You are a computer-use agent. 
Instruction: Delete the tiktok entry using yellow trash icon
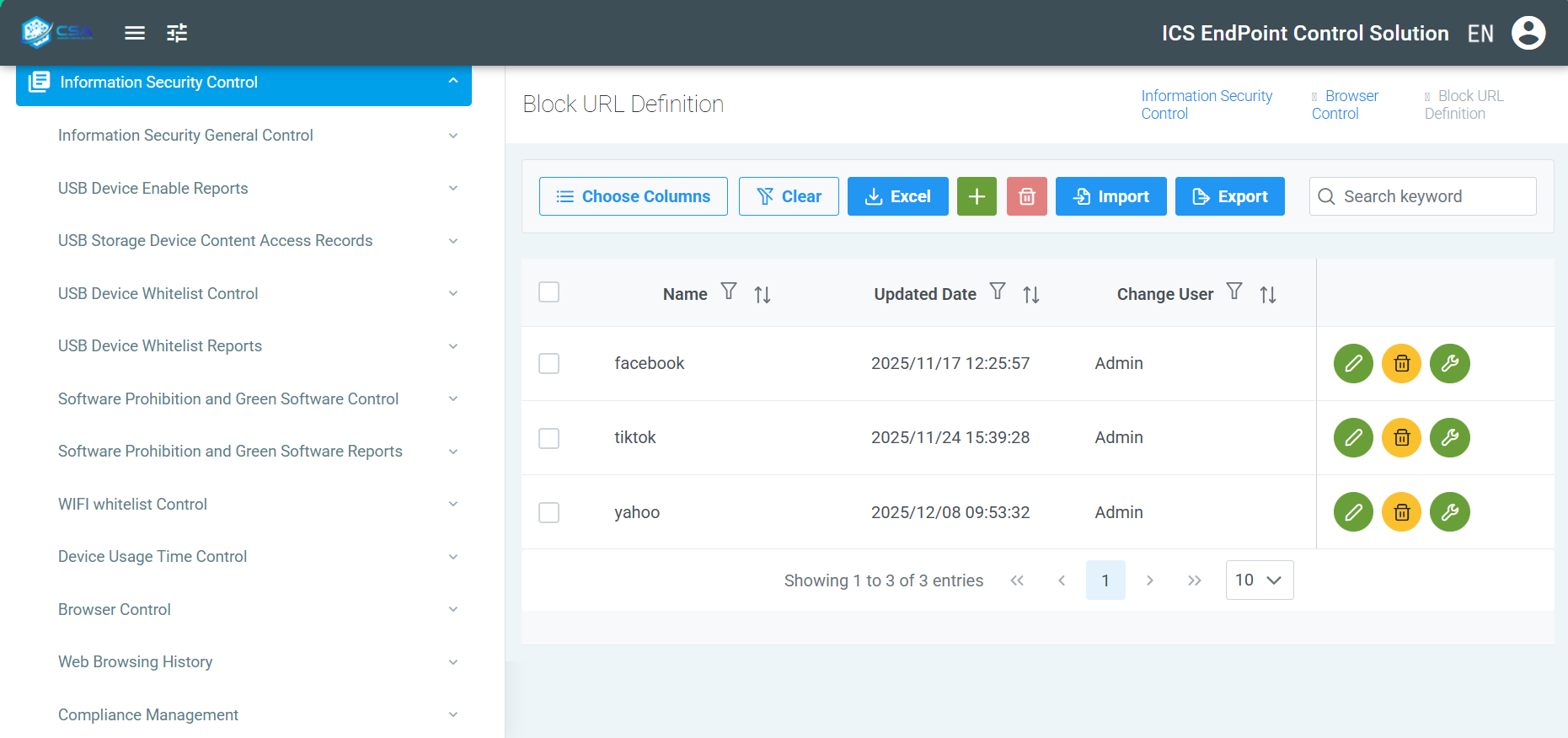point(1401,437)
